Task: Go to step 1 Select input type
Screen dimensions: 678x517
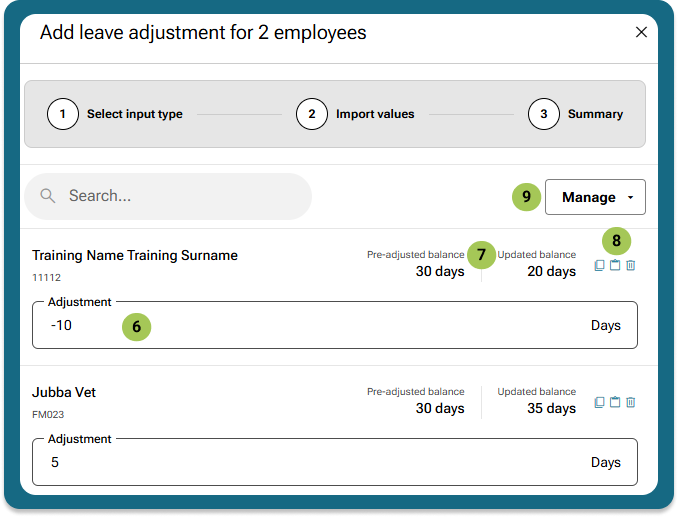Action: (63, 114)
